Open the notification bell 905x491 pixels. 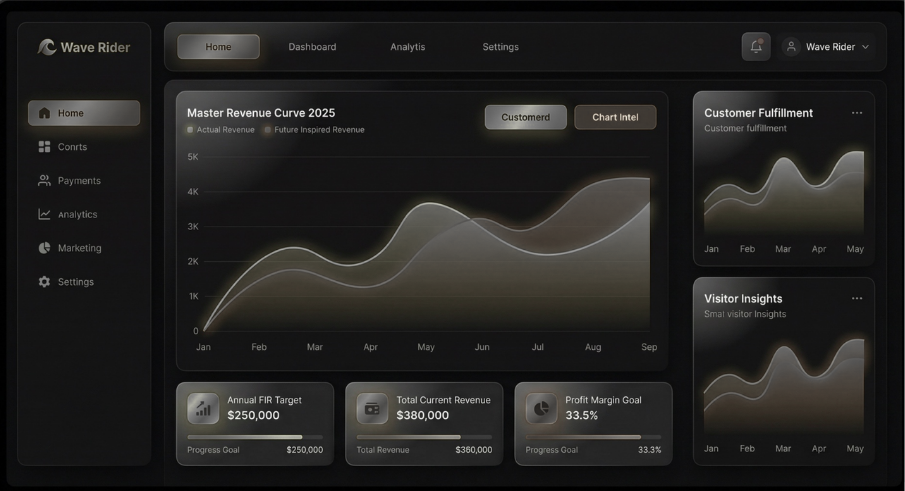pos(756,47)
